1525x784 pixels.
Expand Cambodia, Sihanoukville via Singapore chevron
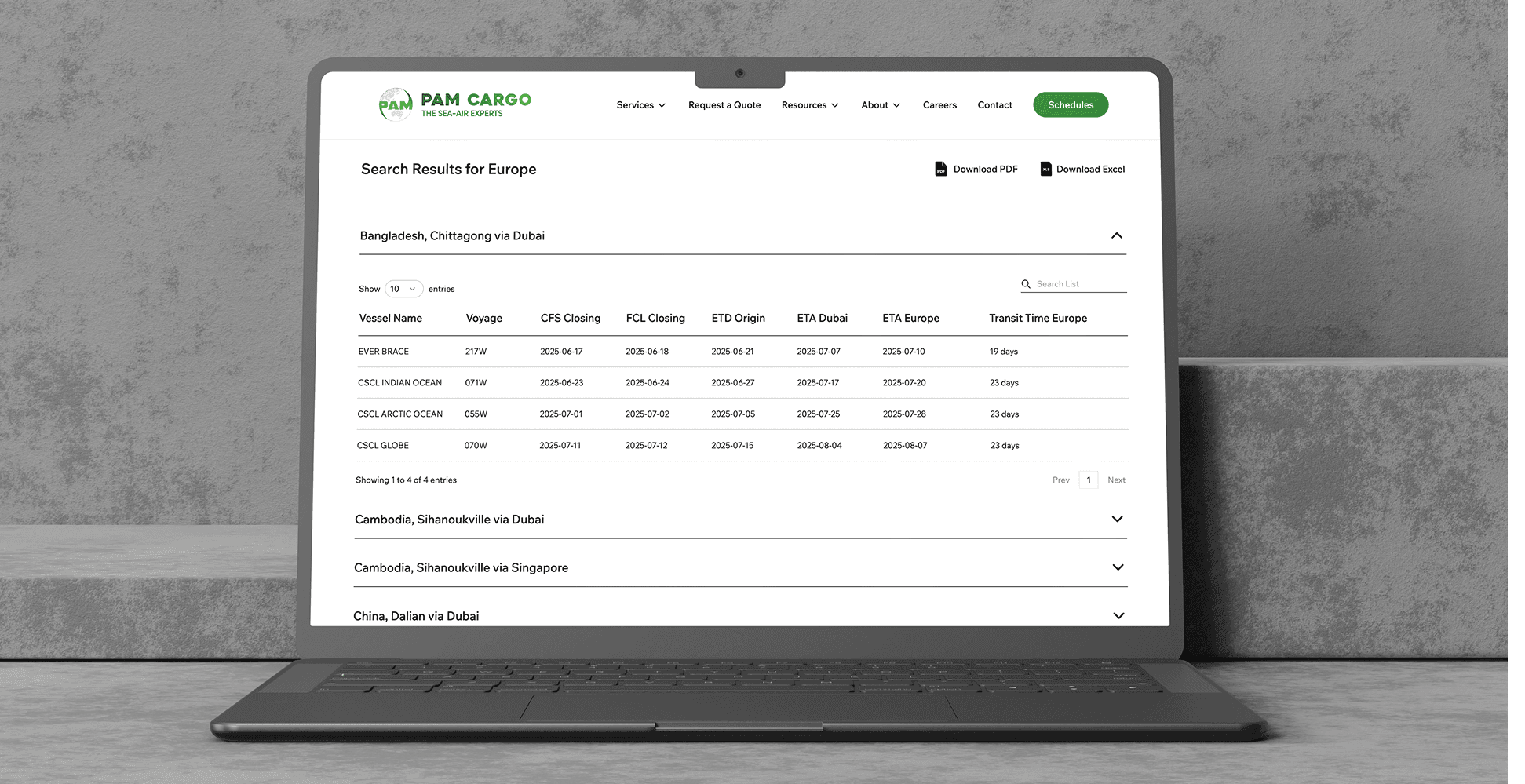(1118, 567)
